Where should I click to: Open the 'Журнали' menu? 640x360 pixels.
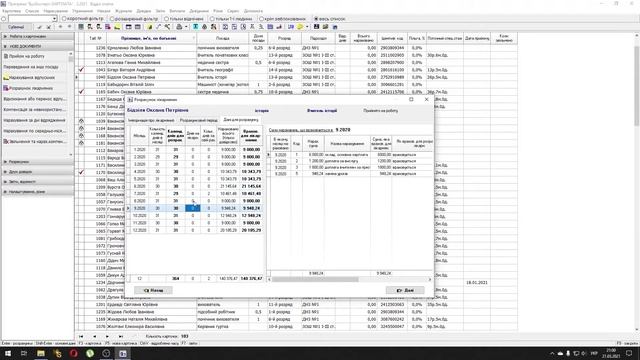click(x=123, y=11)
